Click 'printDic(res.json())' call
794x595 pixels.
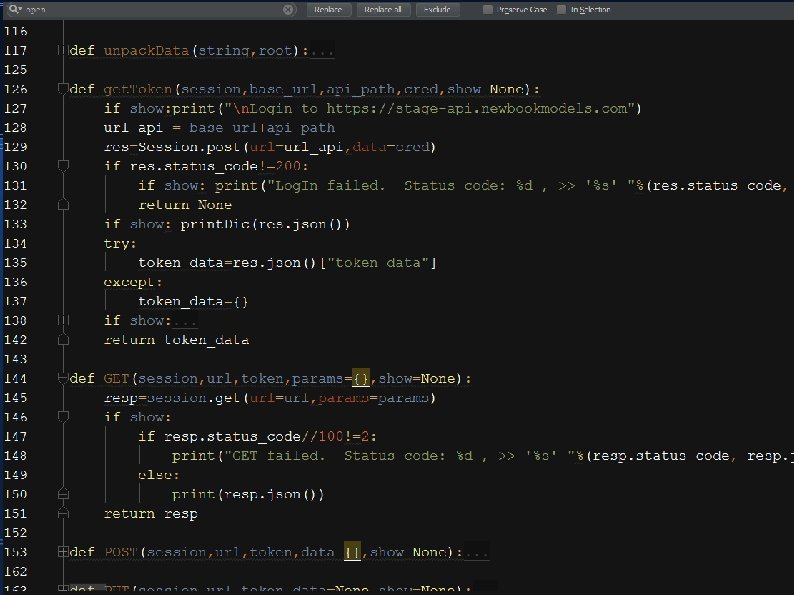(x=265, y=224)
